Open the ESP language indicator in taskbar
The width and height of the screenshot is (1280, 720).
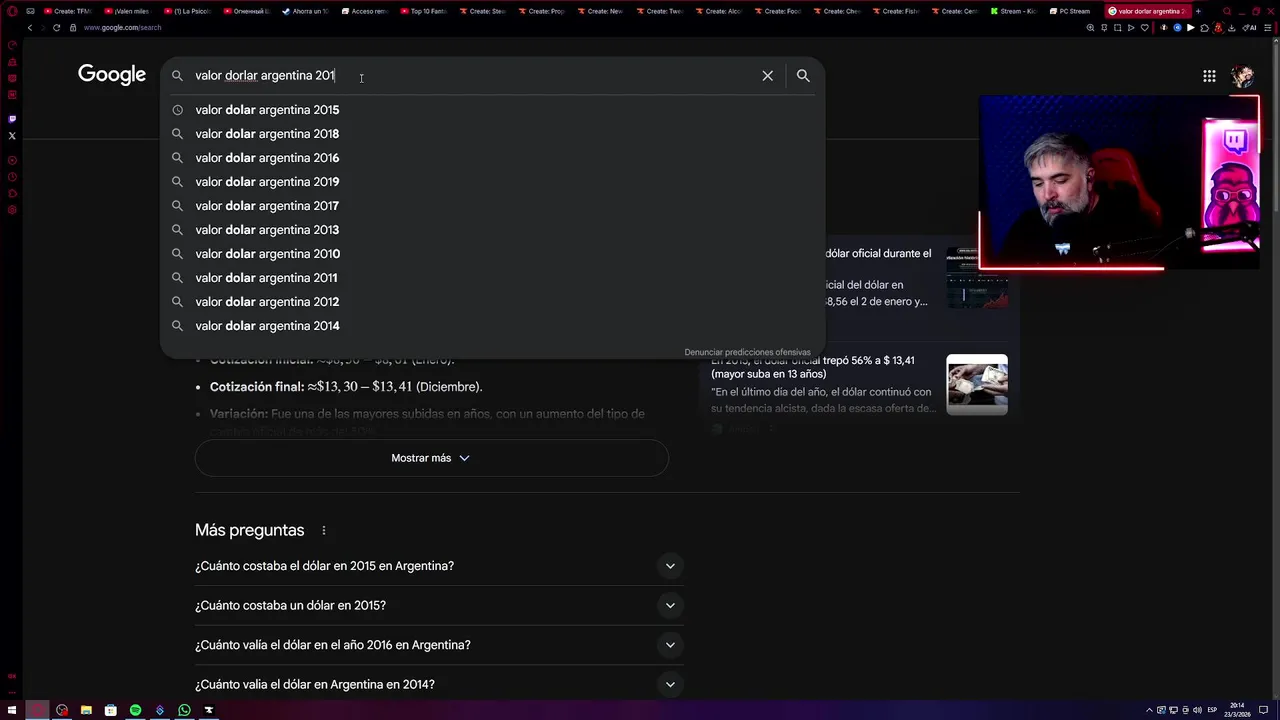pyautogui.click(x=1212, y=710)
